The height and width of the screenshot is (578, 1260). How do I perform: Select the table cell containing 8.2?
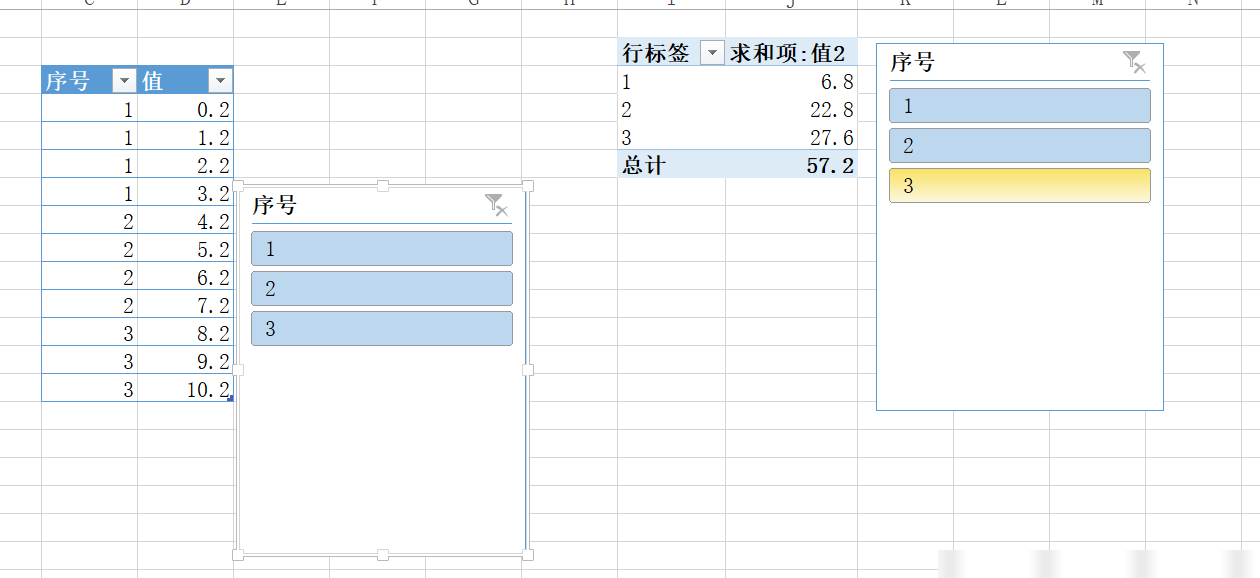[185, 333]
